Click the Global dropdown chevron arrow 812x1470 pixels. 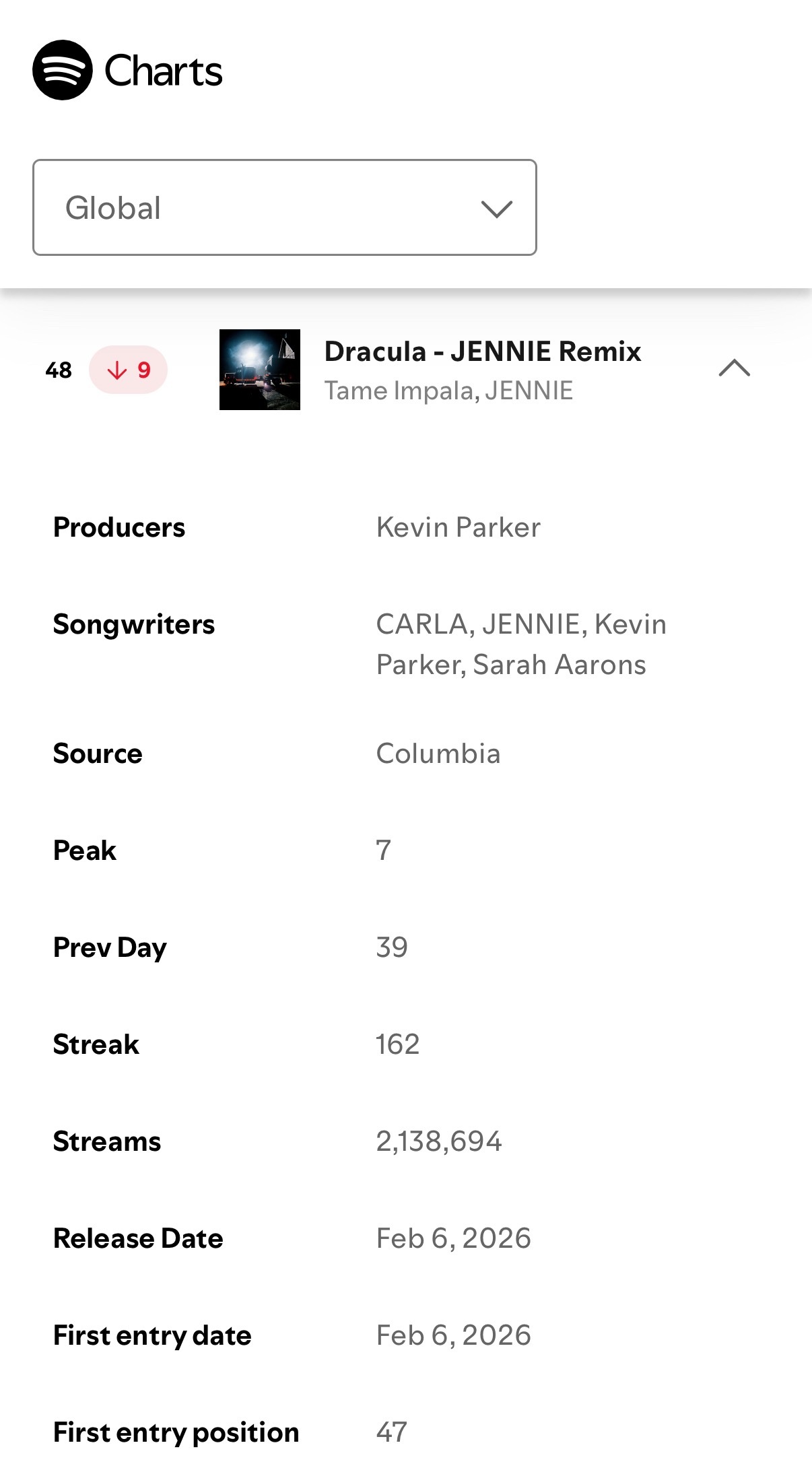[497, 209]
